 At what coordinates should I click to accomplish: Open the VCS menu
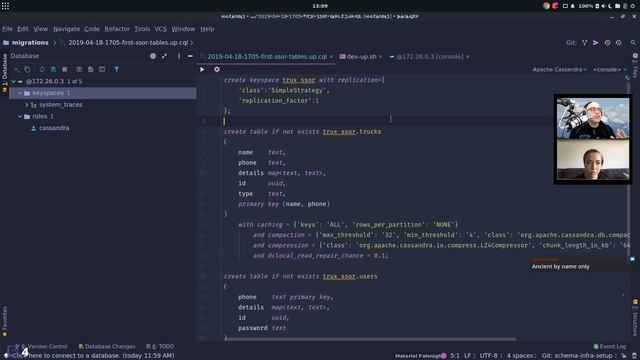[x=160, y=29]
